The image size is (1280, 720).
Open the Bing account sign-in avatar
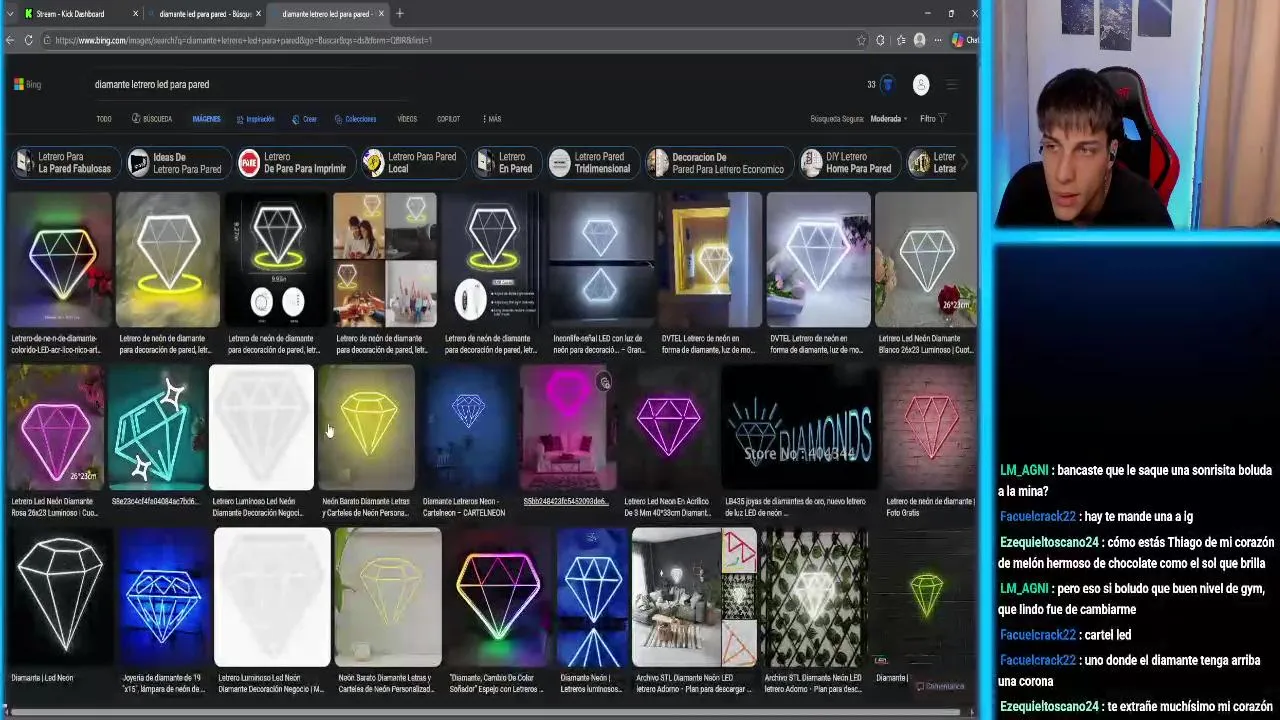[921, 85]
